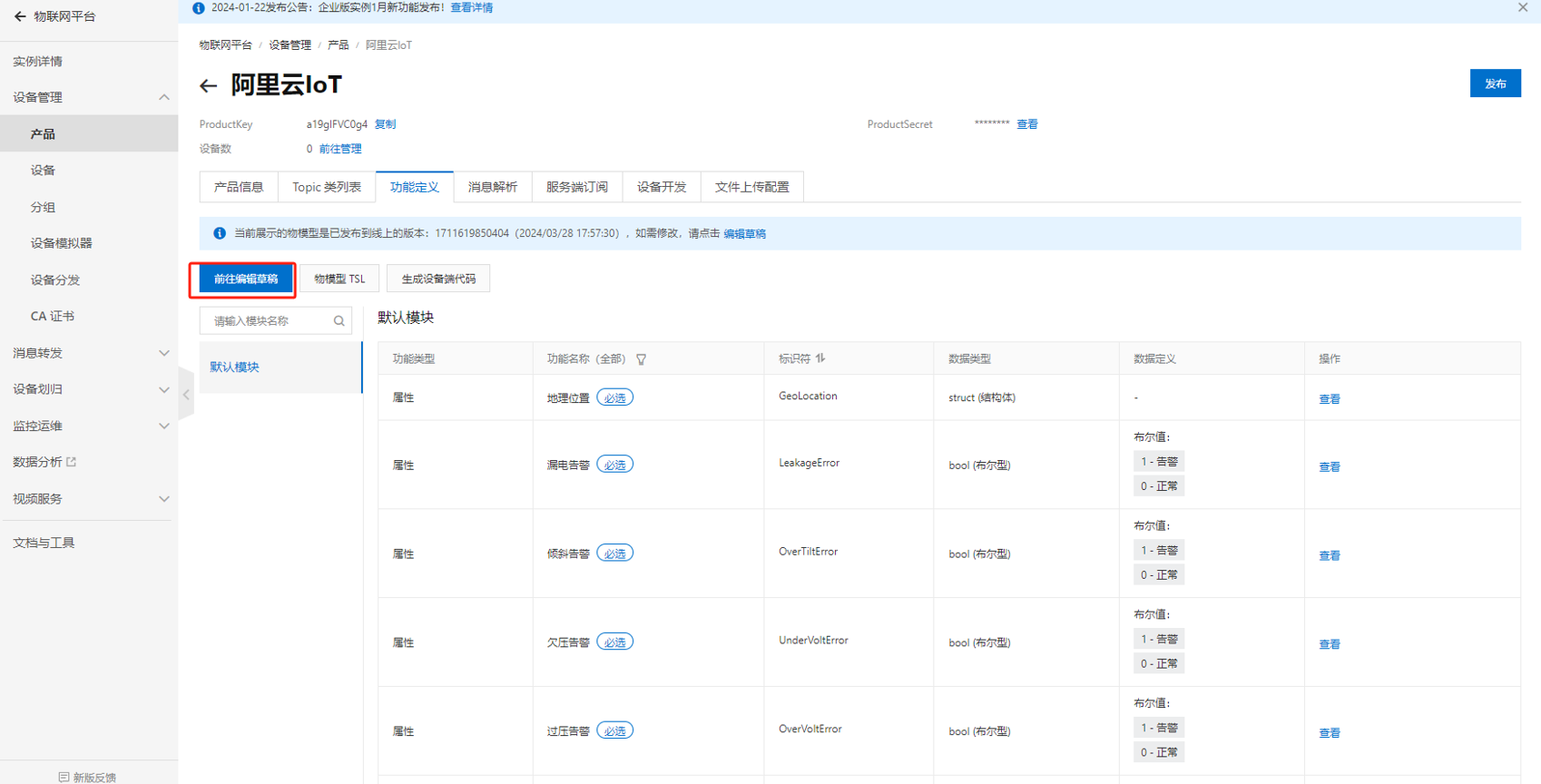Click the info icon in the TSL version notice
This screenshot has height=784, width=1541.
click(219, 233)
